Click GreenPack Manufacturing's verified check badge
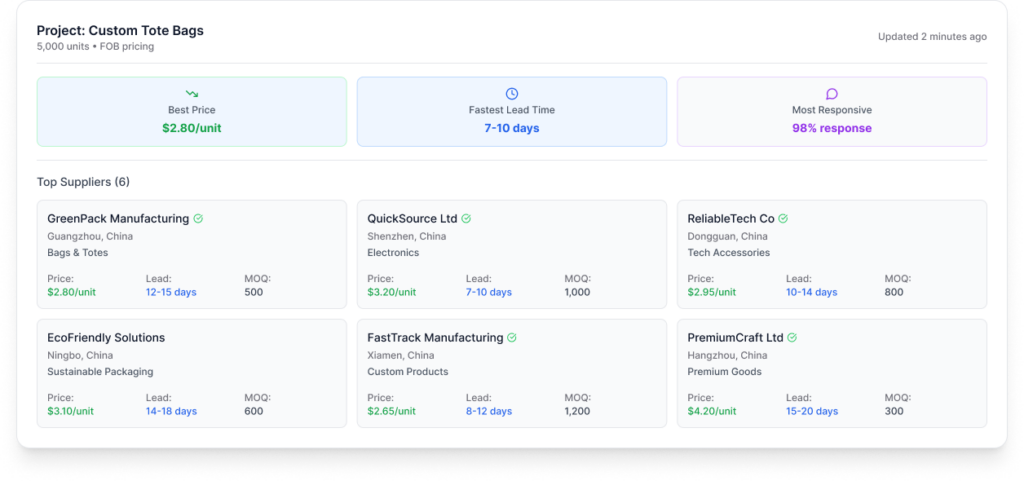The height and width of the screenshot is (481, 1024). 199,219
